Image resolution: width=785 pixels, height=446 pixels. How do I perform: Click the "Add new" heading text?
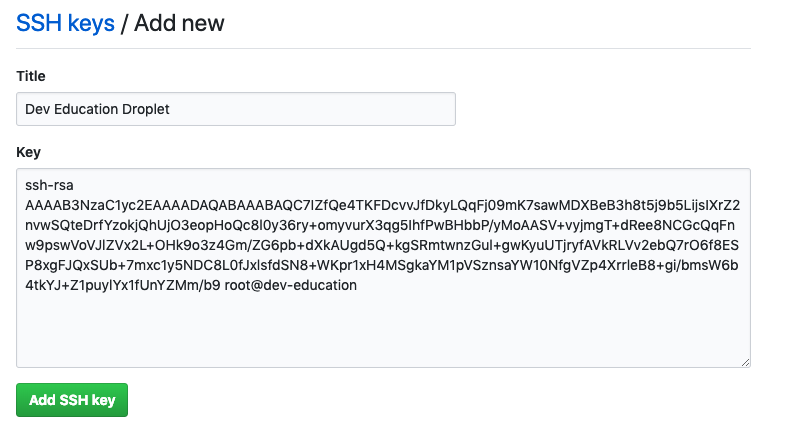(x=179, y=23)
